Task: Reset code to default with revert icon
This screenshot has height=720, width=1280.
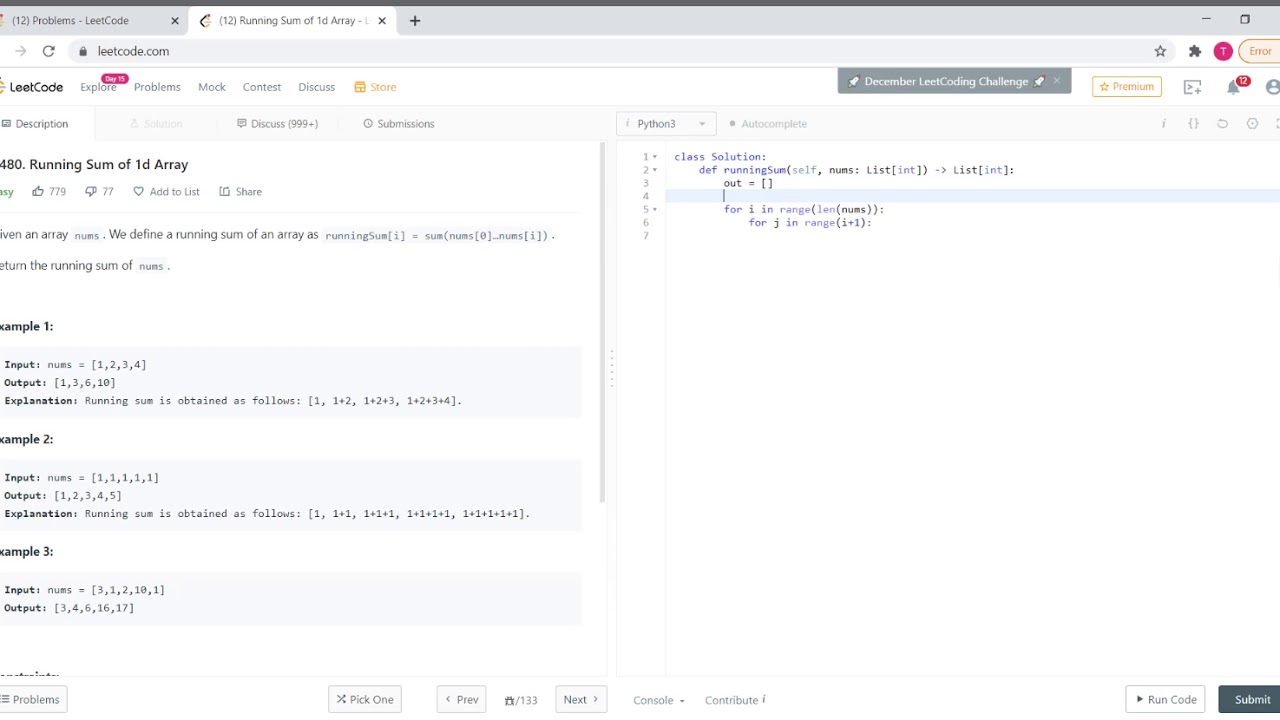Action: (x=1222, y=124)
